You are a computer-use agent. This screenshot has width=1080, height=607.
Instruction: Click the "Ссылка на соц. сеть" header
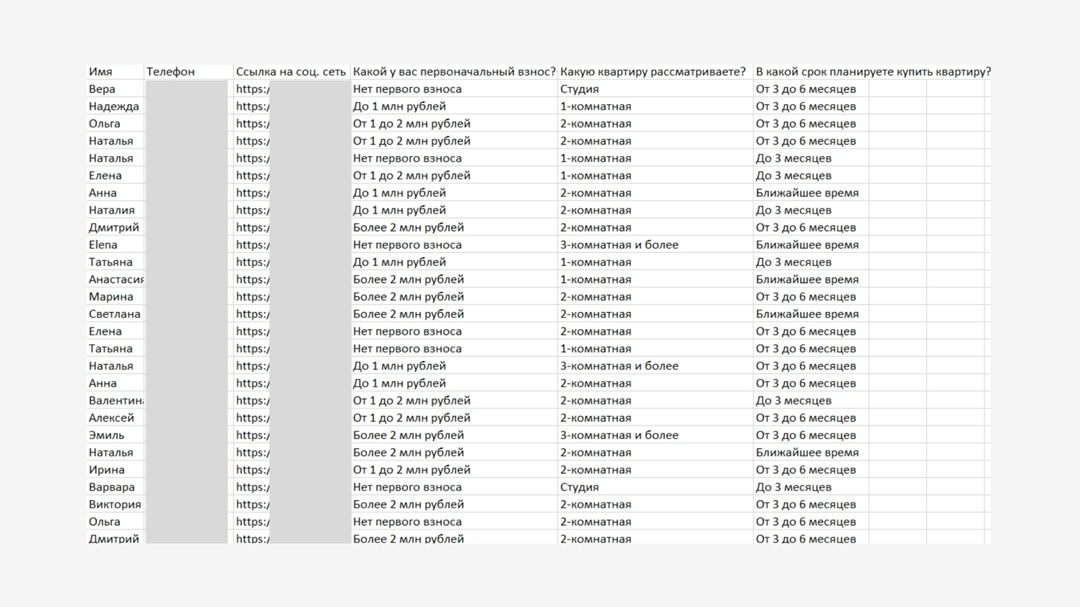pos(291,72)
